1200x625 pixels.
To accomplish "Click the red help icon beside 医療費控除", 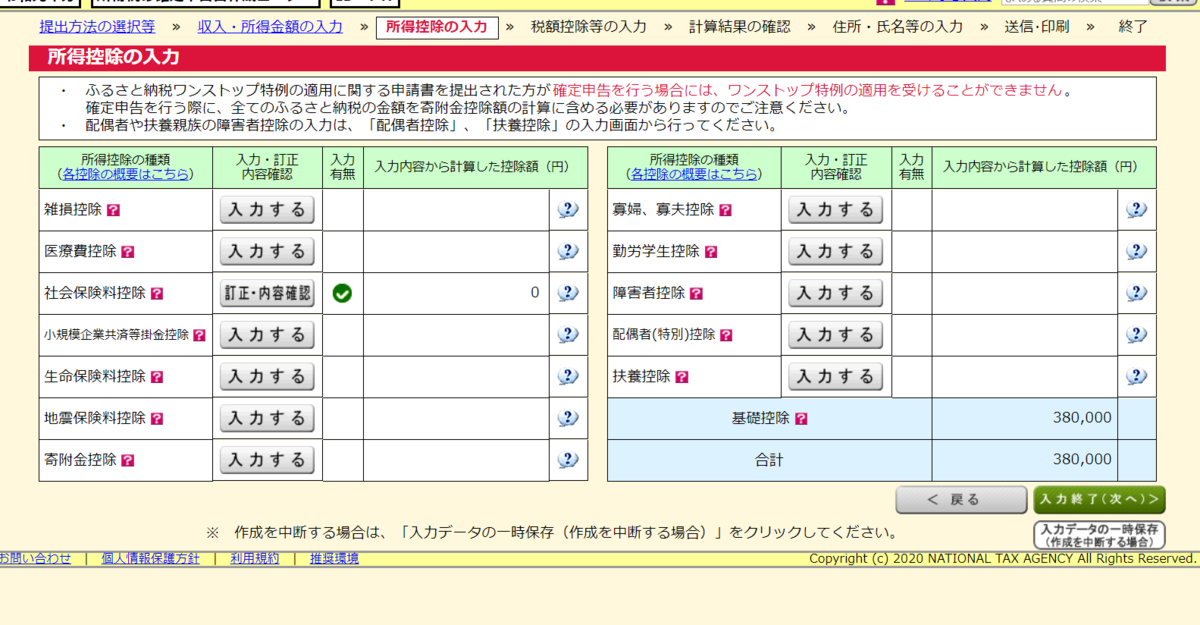I will (x=128, y=252).
